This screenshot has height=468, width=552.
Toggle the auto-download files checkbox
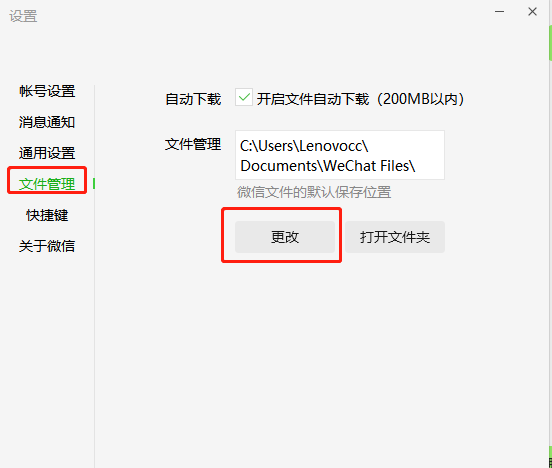click(x=244, y=97)
